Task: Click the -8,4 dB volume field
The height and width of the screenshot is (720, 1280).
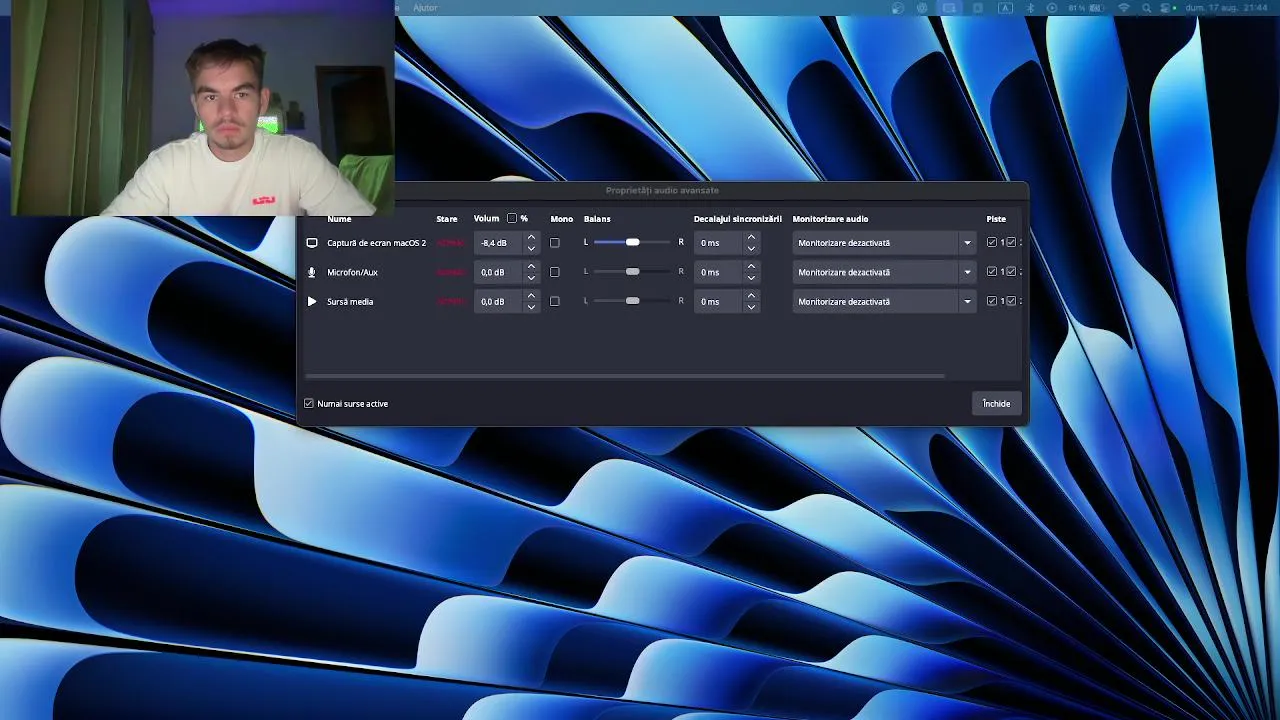Action: (498, 243)
